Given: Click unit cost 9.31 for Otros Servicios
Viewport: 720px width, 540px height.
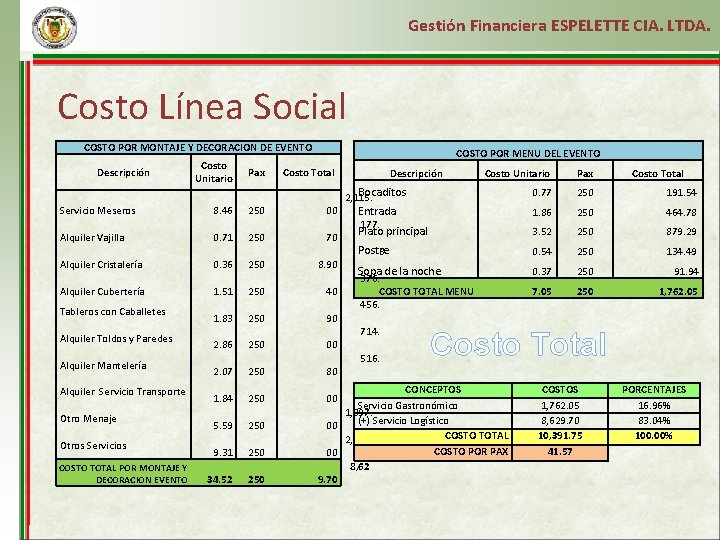Looking at the screenshot, I should click(223, 453).
